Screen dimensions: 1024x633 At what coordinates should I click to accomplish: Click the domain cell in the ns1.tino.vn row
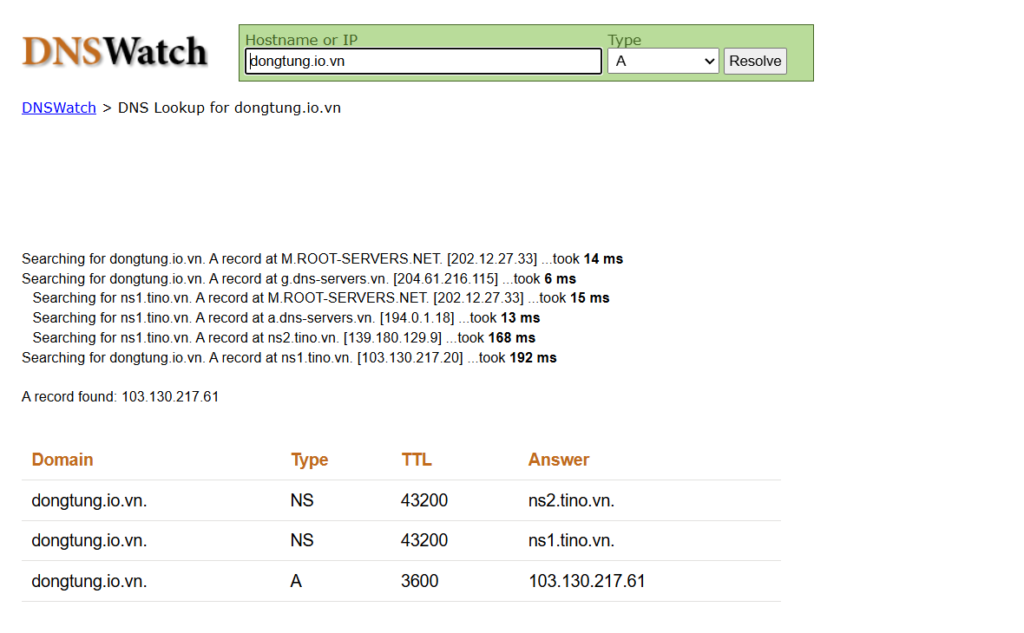[x=89, y=541]
